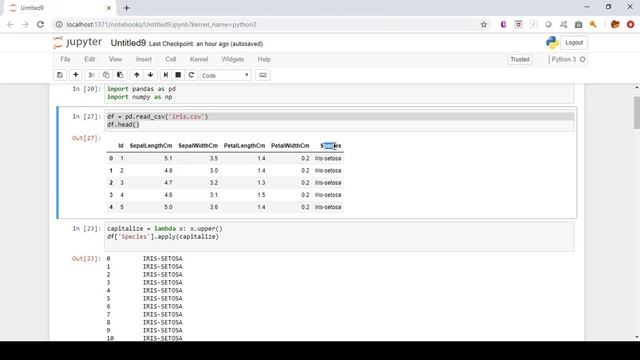The image size is (640, 360).
Task: View site information icon in address bar
Action: [59, 24]
